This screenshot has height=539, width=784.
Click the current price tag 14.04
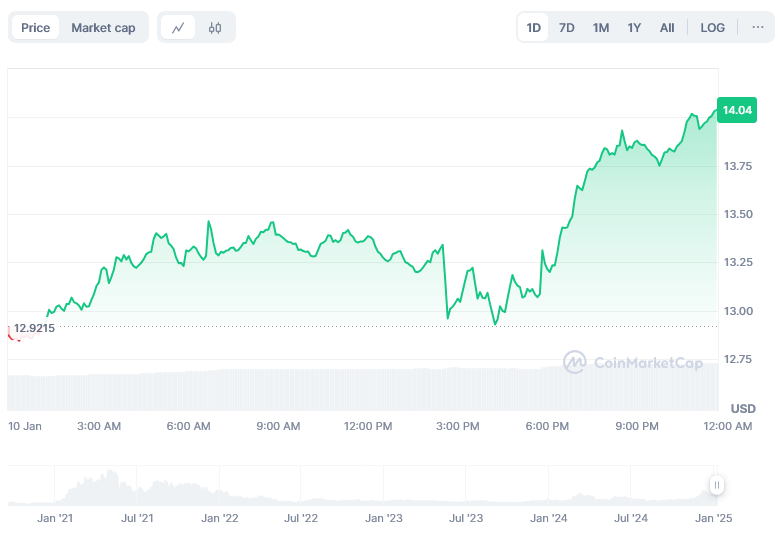click(737, 110)
